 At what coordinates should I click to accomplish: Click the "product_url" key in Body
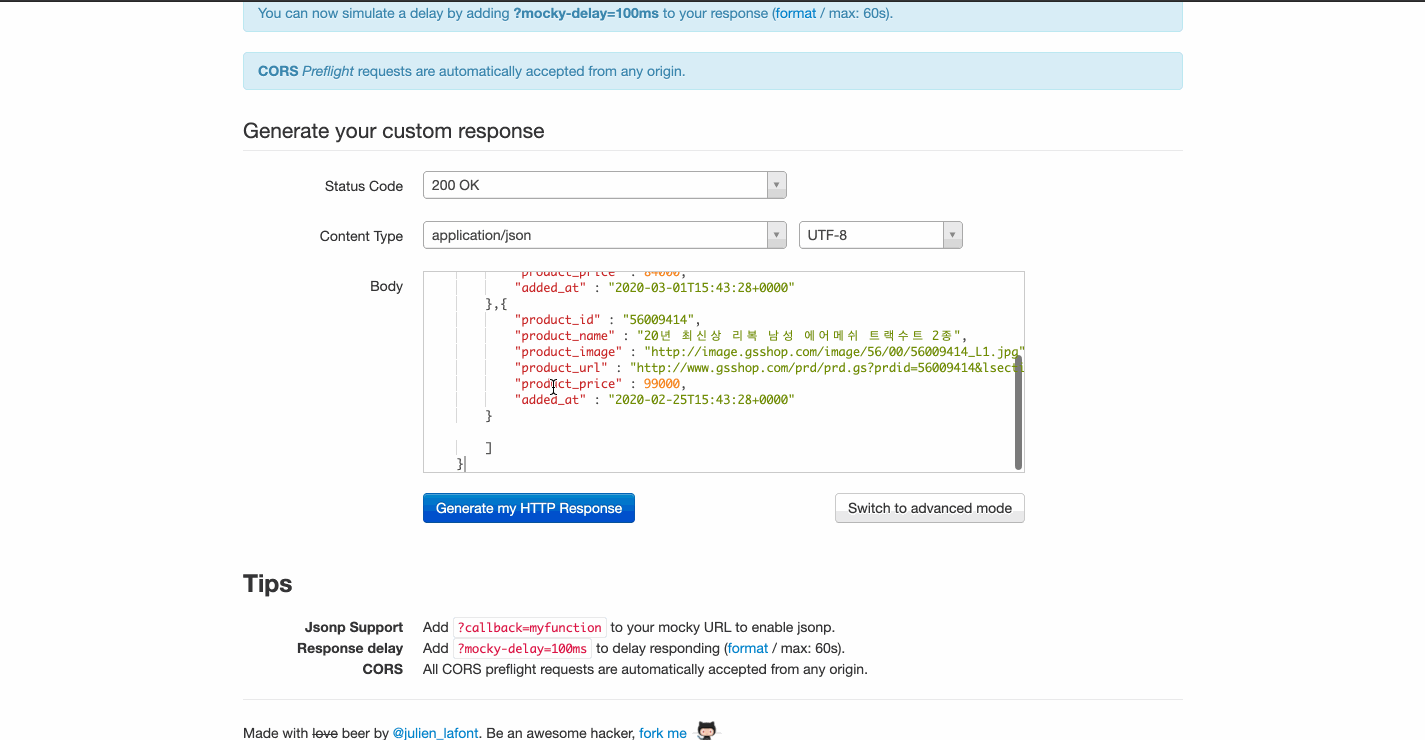pyautogui.click(x=561, y=368)
